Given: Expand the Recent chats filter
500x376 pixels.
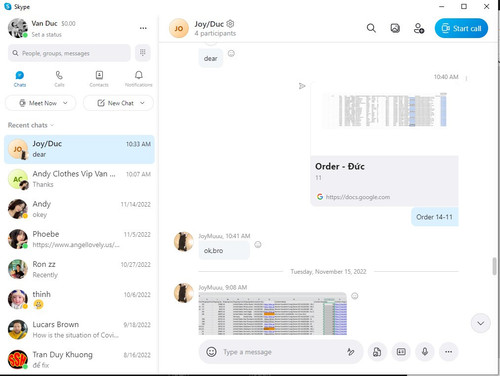Looking at the screenshot, I should coord(31,125).
